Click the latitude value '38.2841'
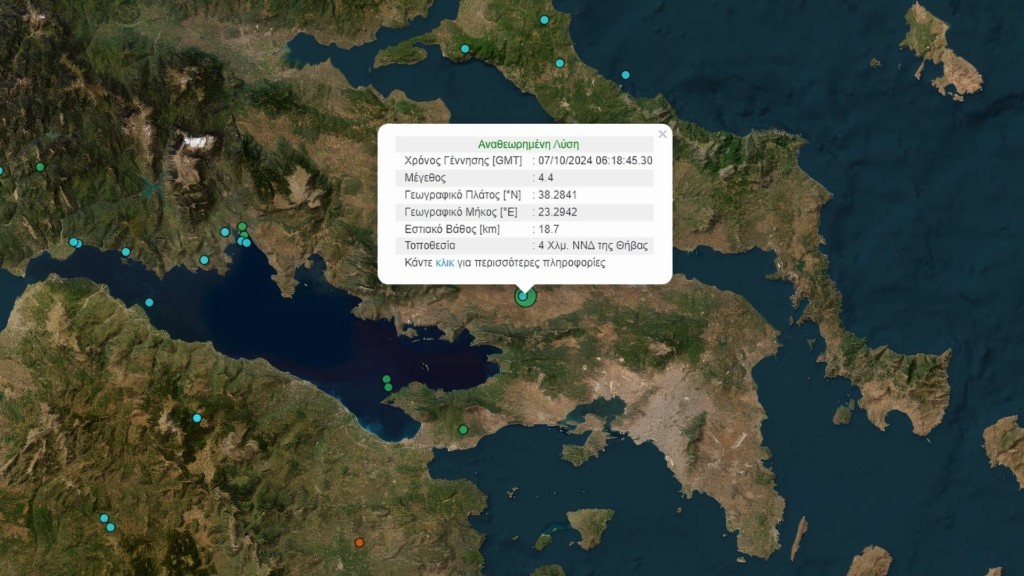 pos(557,195)
